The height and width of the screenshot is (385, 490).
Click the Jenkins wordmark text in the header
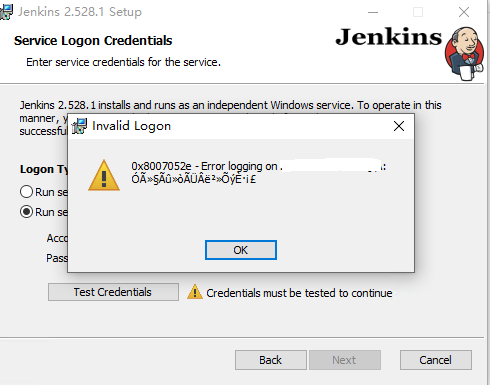coord(389,37)
